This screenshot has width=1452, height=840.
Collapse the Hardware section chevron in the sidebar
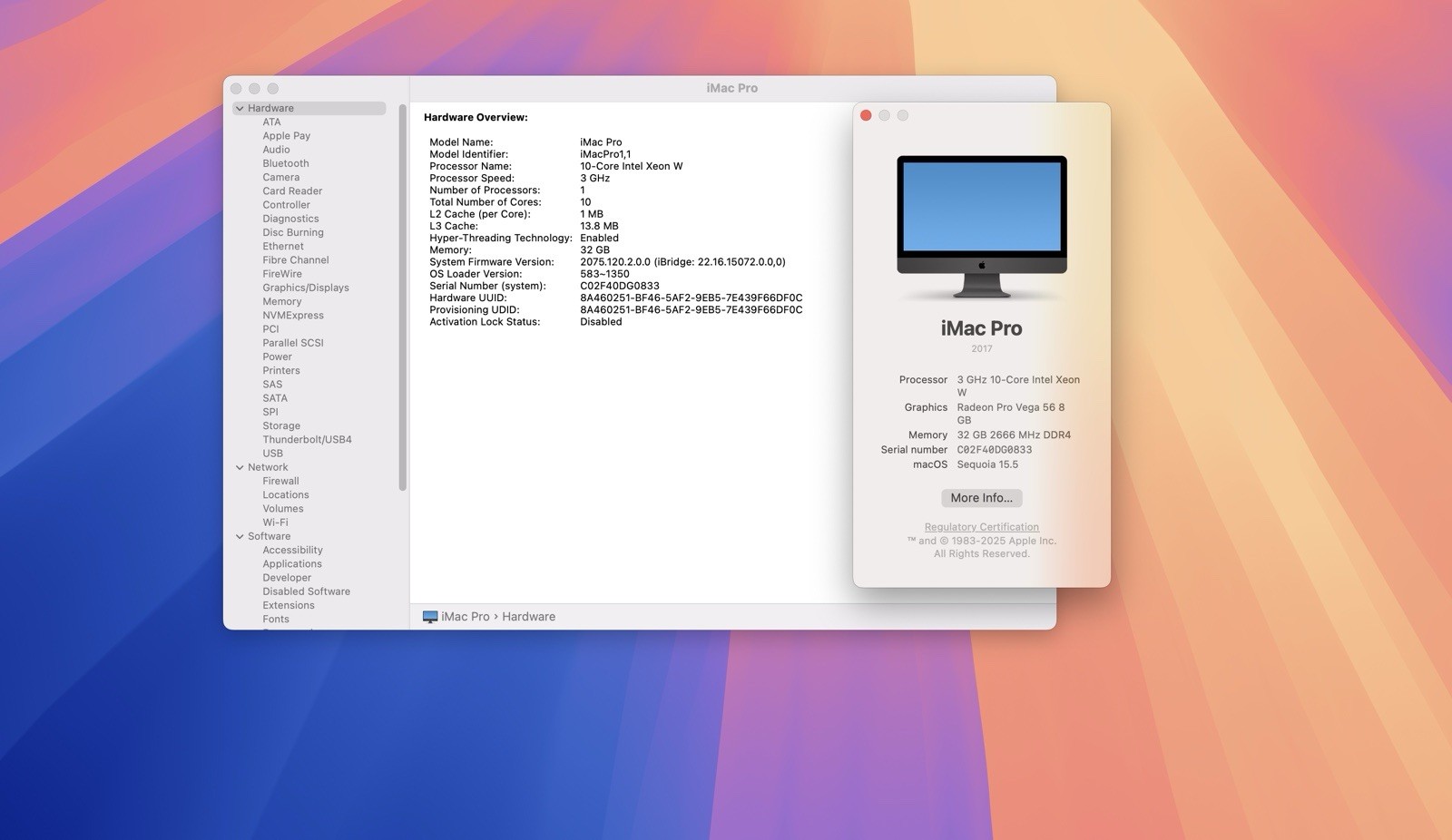coord(240,108)
